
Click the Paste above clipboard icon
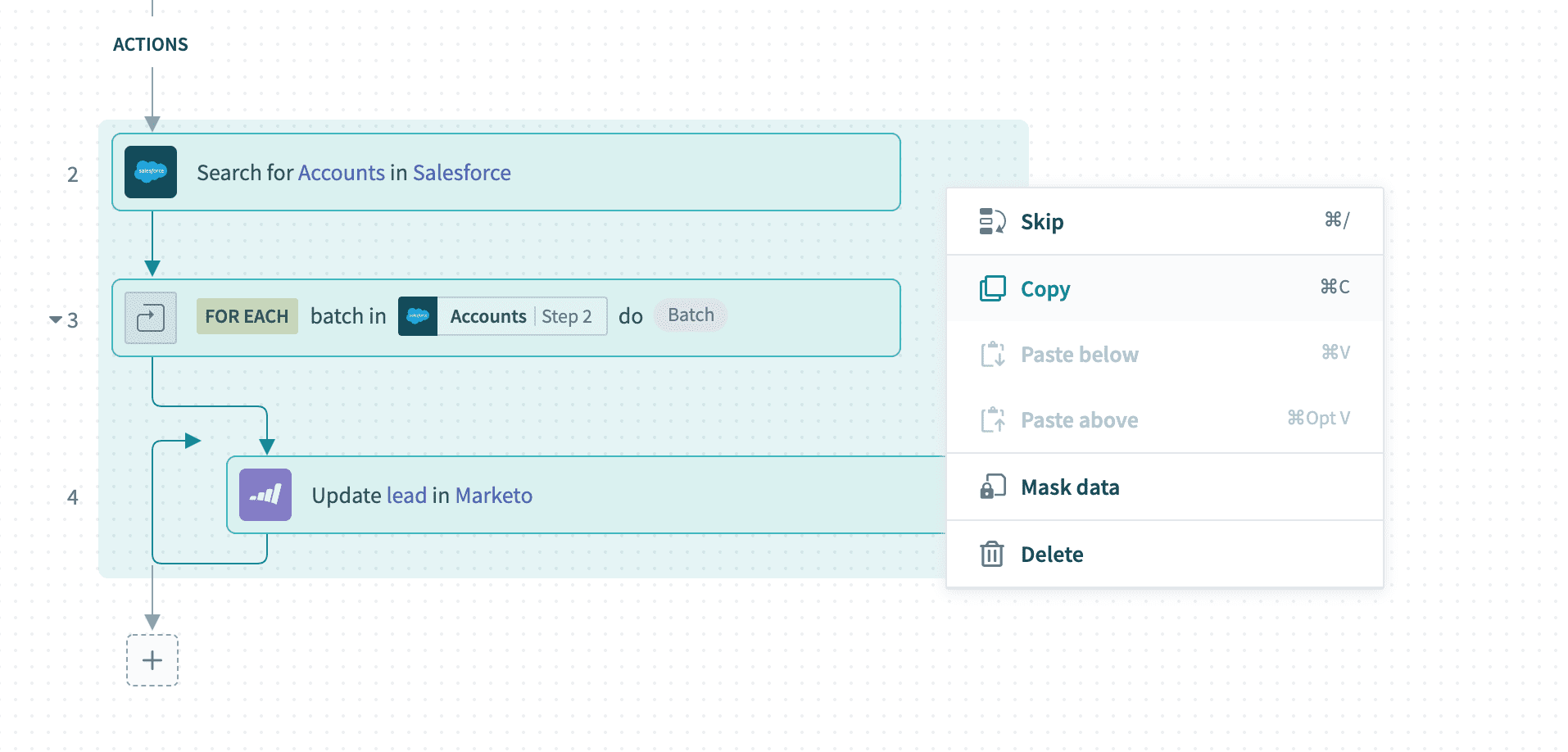[991, 419]
